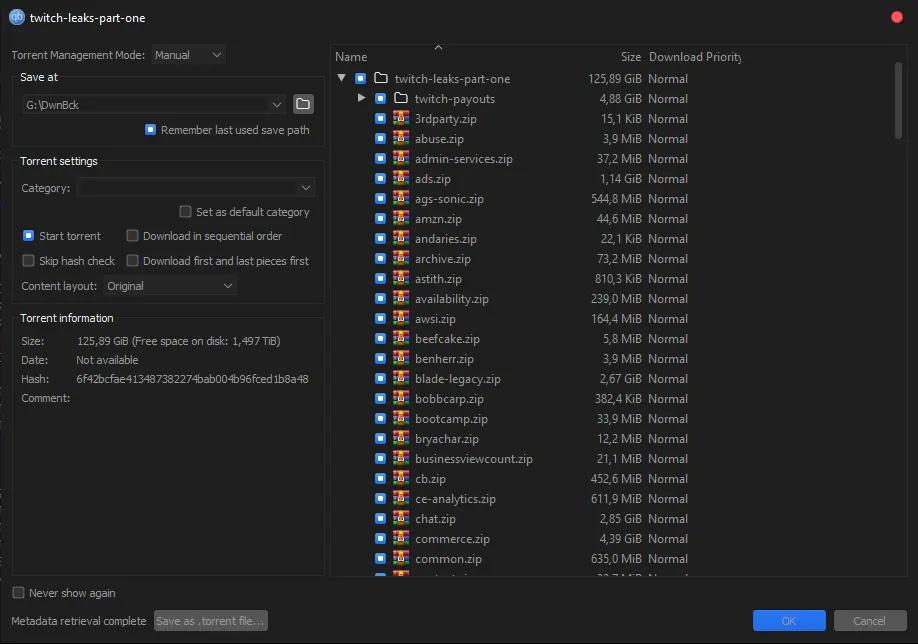
Task: Click the archive icon of ags-sonic.zip
Action: (400, 198)
